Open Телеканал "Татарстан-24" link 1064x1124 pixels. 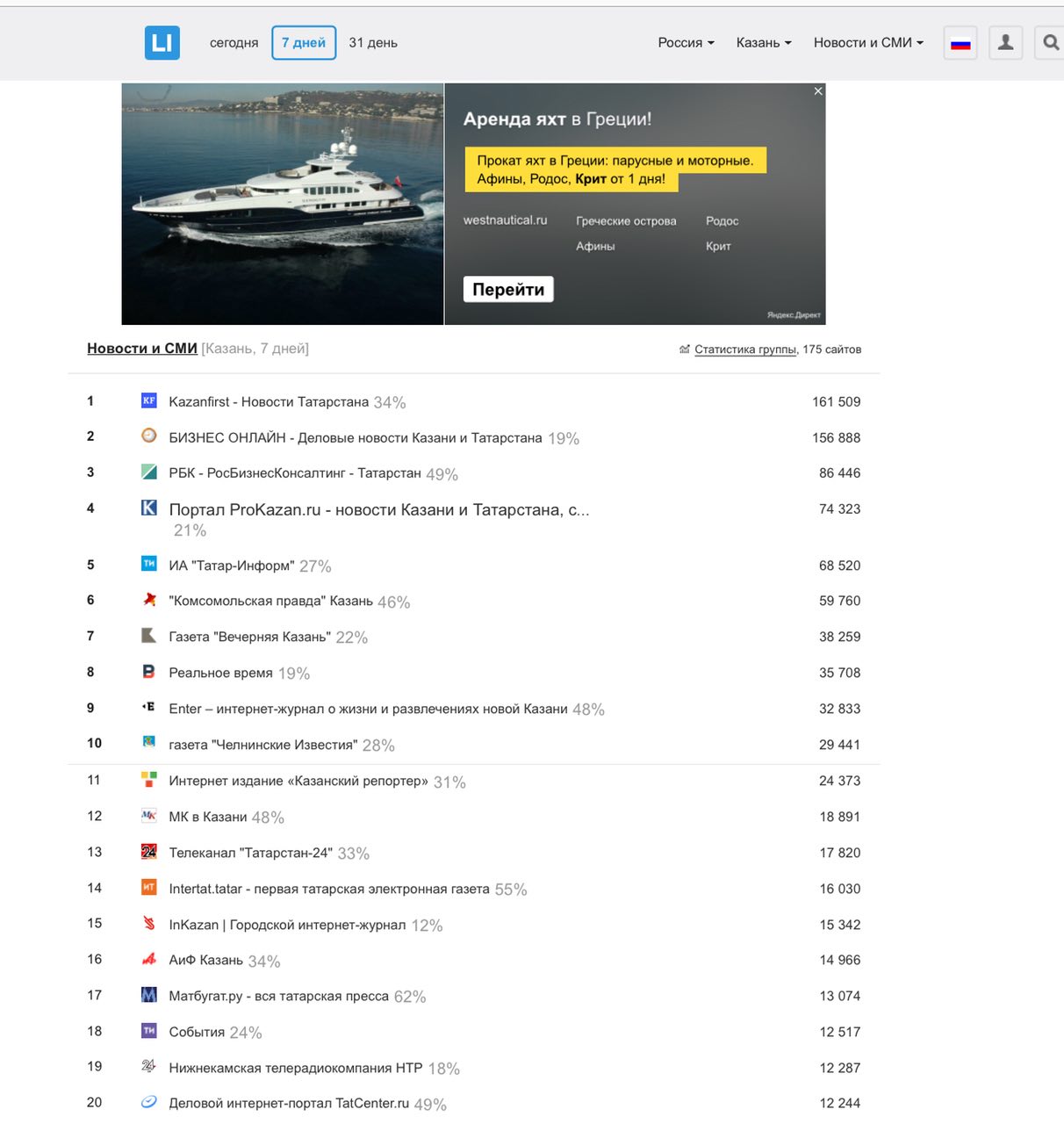[x=251, y=853]
